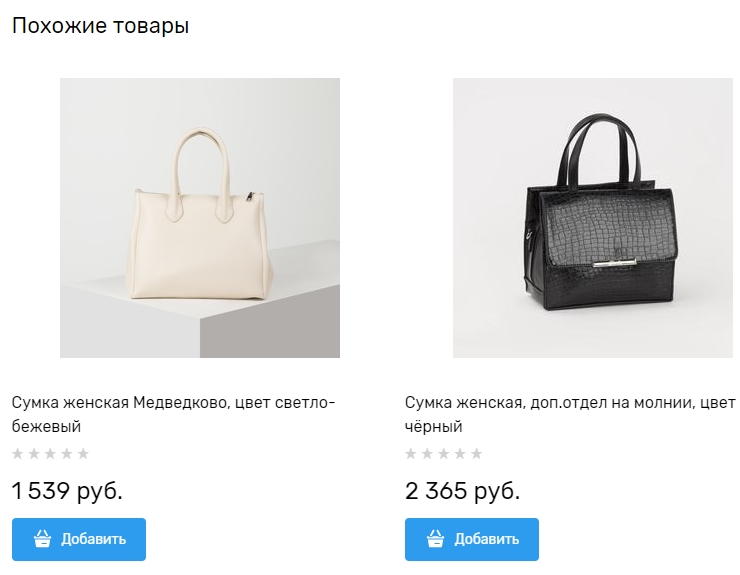Click basket icon on black bag's Добавить button
740x575 pixels.
436,539
